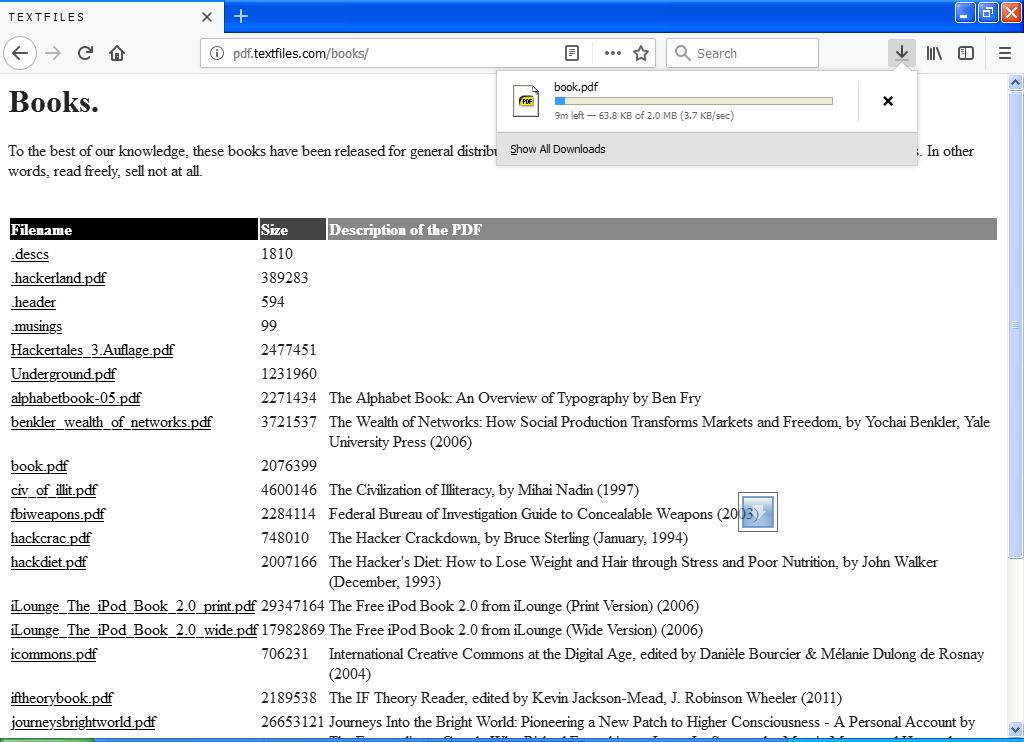Click size value 2076399
Screen dimensions: 1024x742
289,466
